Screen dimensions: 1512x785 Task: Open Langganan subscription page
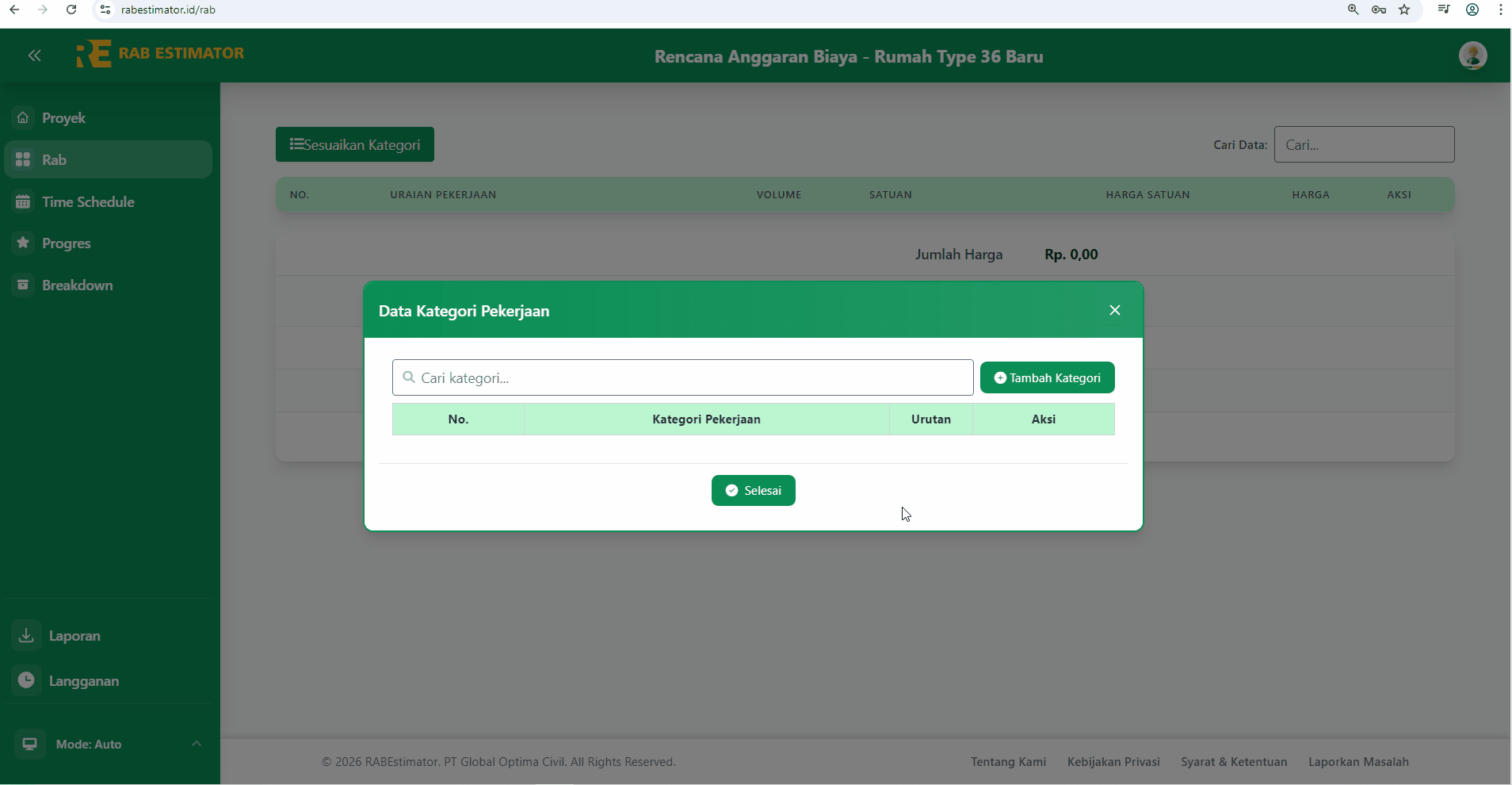click(83, 681)
